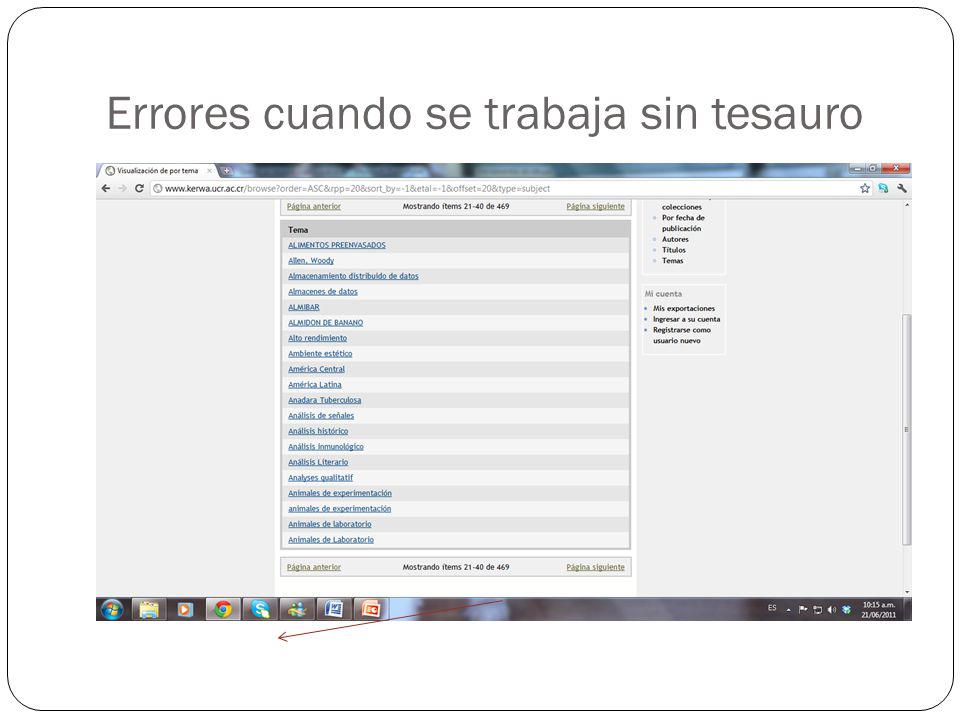Select the Visualización de por tema tab
Viewport: 960px width, 720px height.
click(x=157, y=171)
